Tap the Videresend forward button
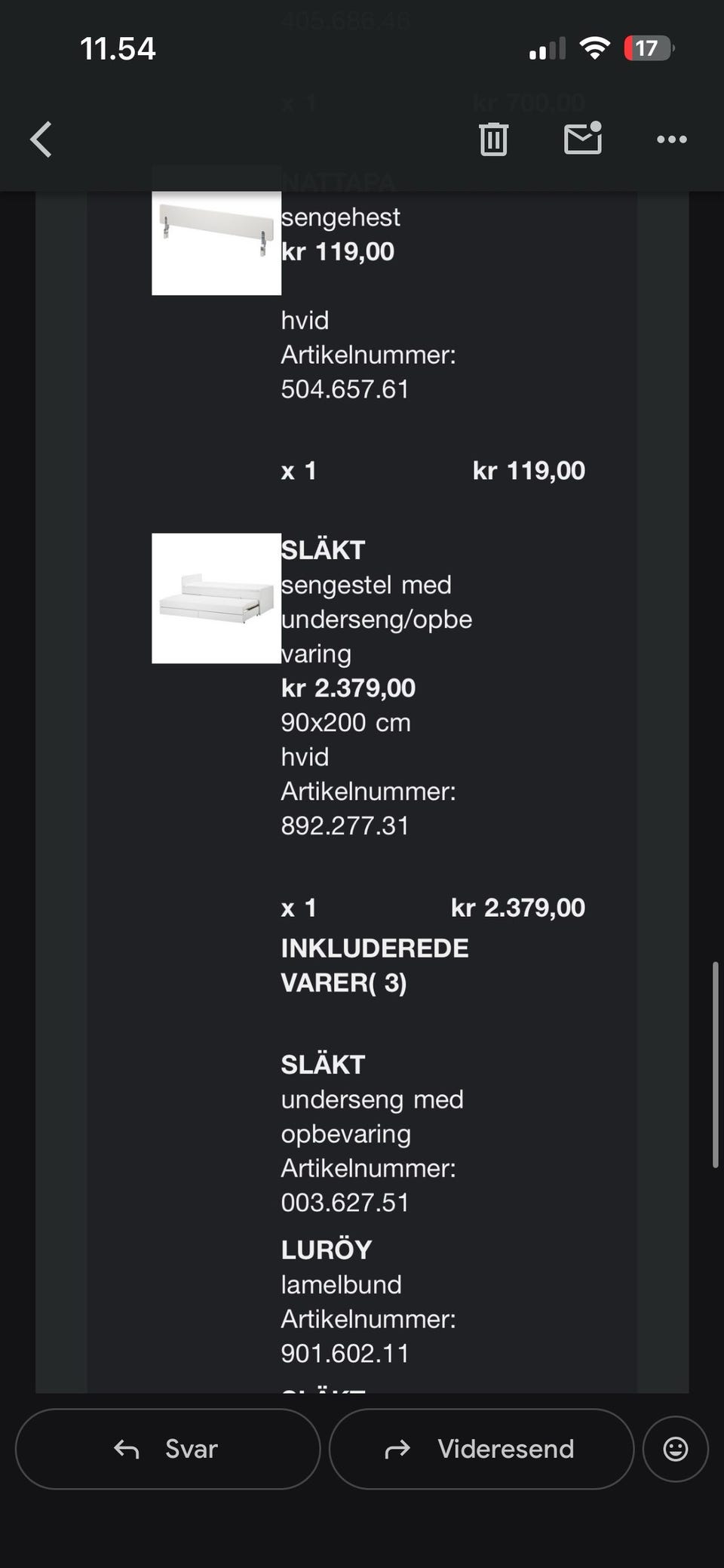This screenshot has height=1568, width=724. pos(481,1448)
